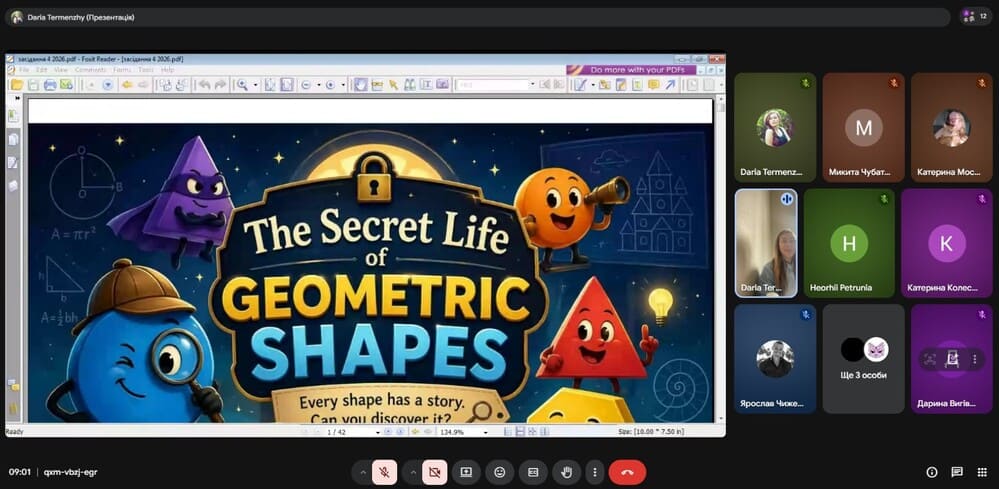Viewport: 999px width, 489px height.
Task: Toggle the Hand tool in Foxit toolbar
Action: (x=361, y=85)
